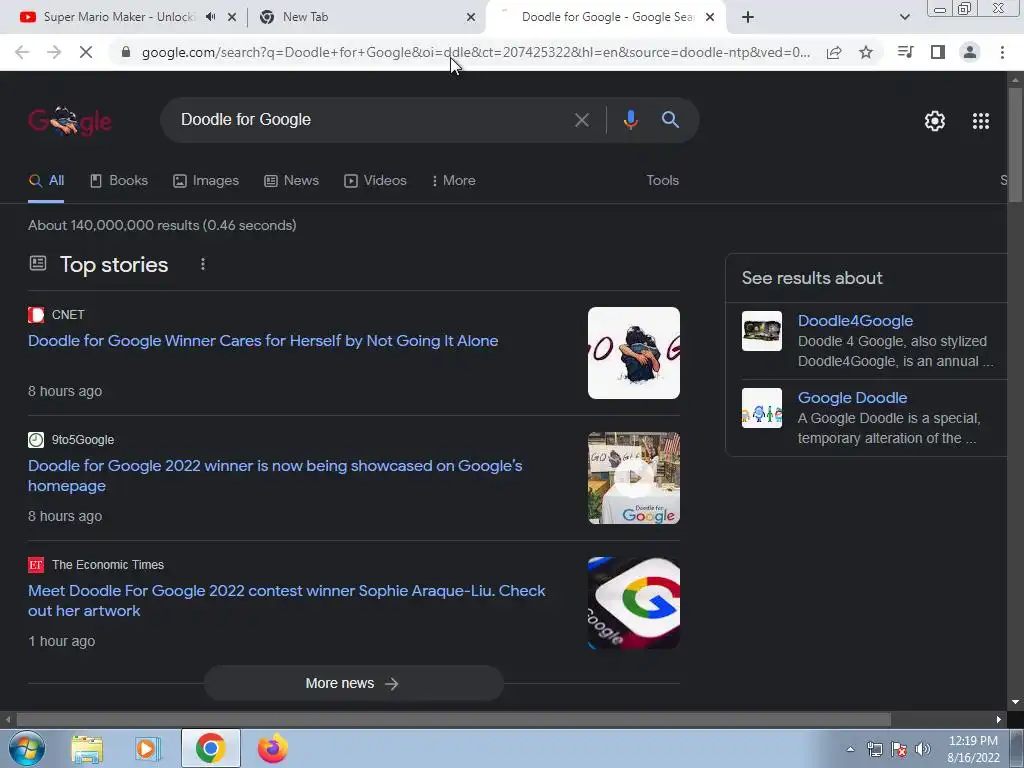The image size is (1024, 768).
Task: Close the Doodle for Google tab
Action: (710, 18)
